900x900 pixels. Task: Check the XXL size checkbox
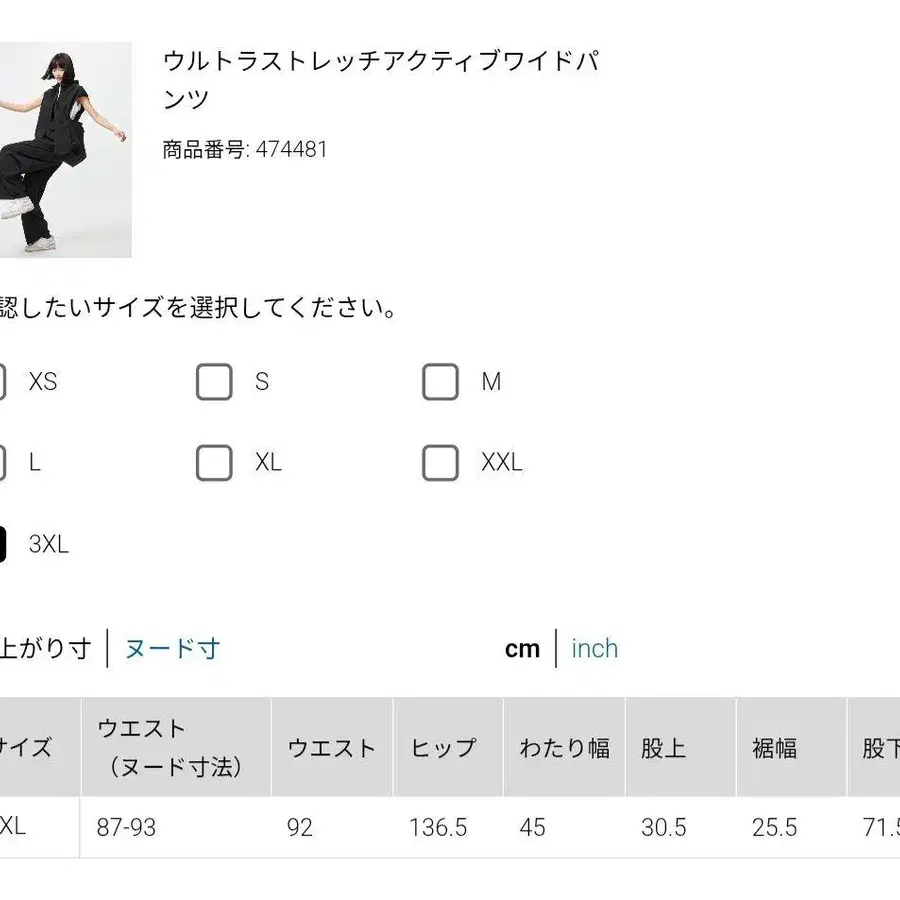tap(440, 462)
